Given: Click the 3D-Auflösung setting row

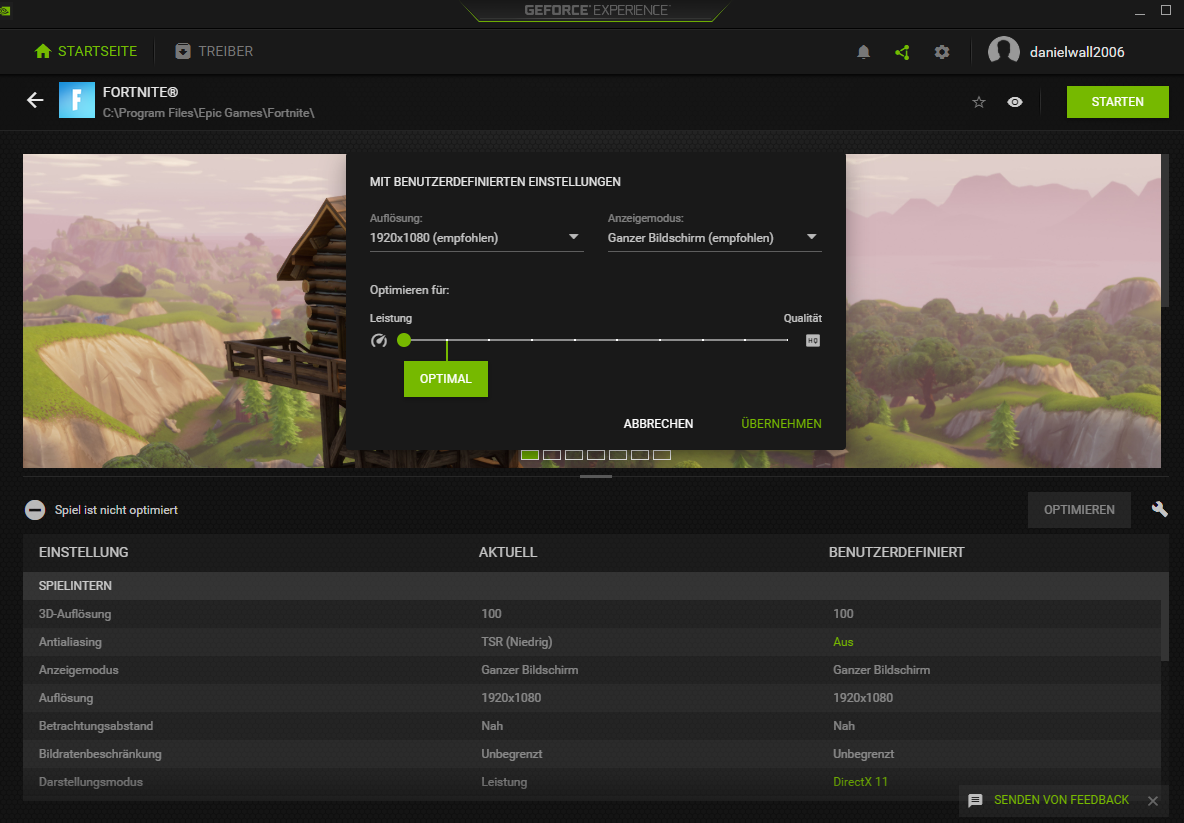Looking at the screenshot, I should tap(592, 614).
